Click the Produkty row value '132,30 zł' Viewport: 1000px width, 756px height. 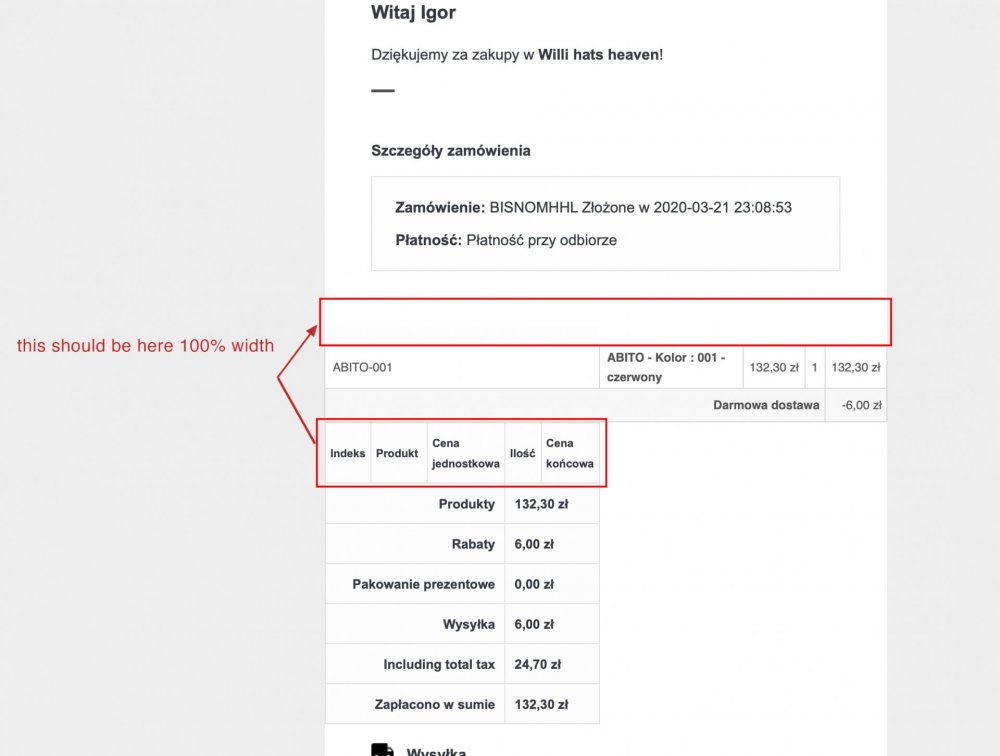(x=541, y=504)
